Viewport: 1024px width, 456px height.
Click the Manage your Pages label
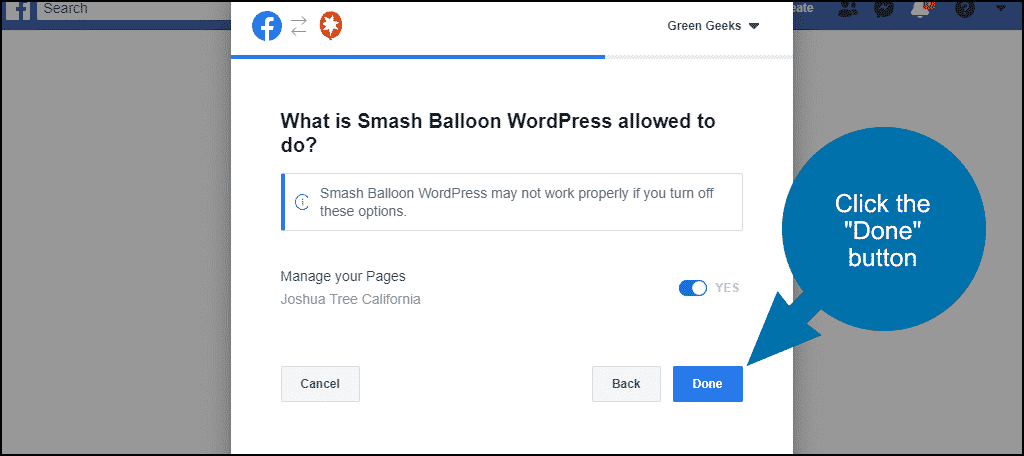[x=343, y=276]
